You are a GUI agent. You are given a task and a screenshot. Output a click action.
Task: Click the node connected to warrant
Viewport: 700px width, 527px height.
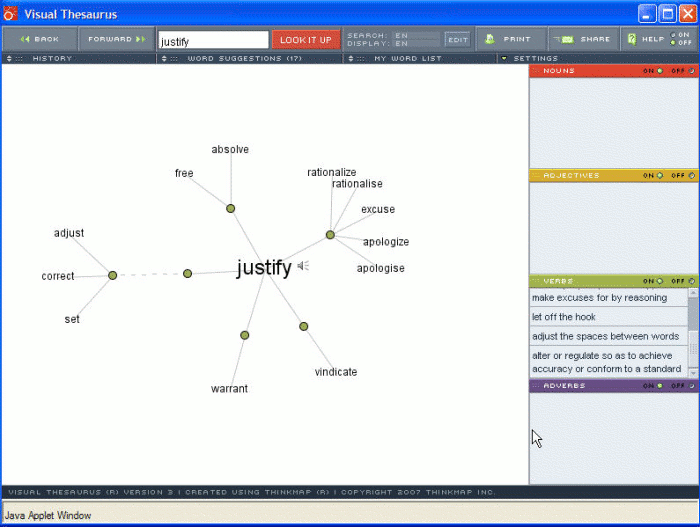[244, 335]
